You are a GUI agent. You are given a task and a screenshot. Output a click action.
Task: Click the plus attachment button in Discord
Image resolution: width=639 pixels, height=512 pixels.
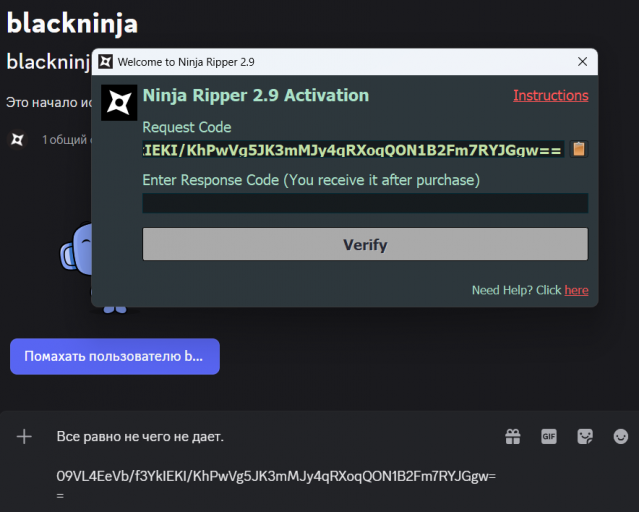pyautogui.click(x=24, y=437)
